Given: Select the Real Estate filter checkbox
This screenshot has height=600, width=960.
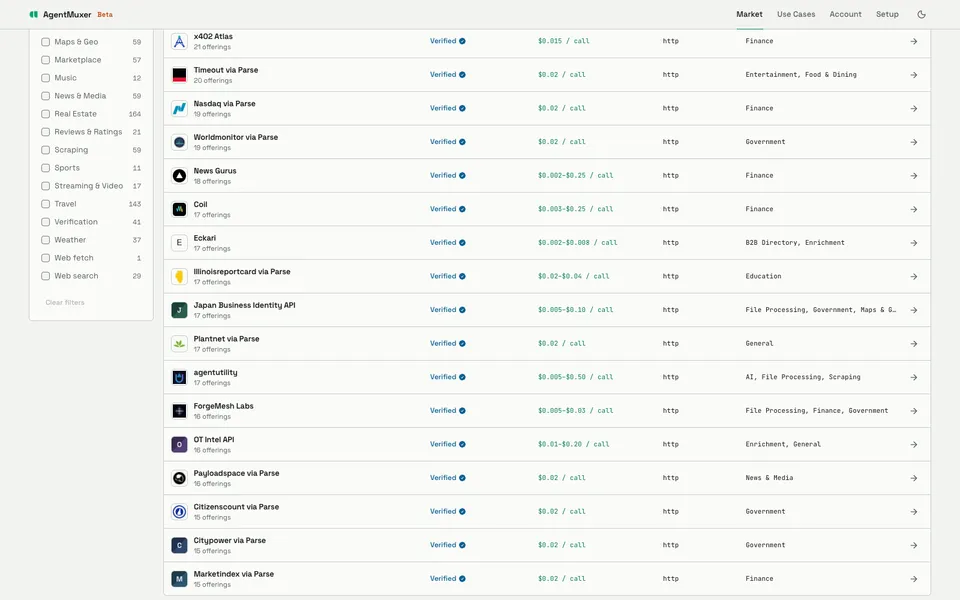Looking at the screenshot, I should tap(45, 114).
